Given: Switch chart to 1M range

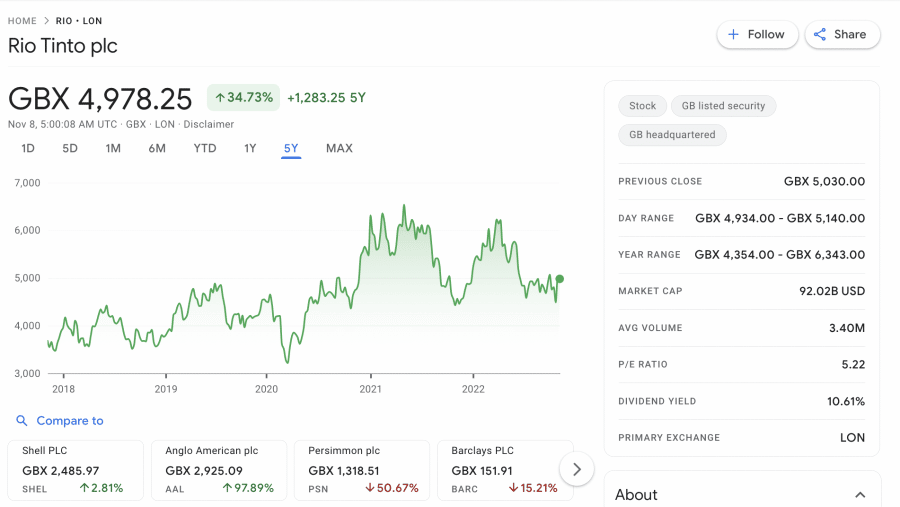Looking at the screenshot, I should tap(113, 148).
